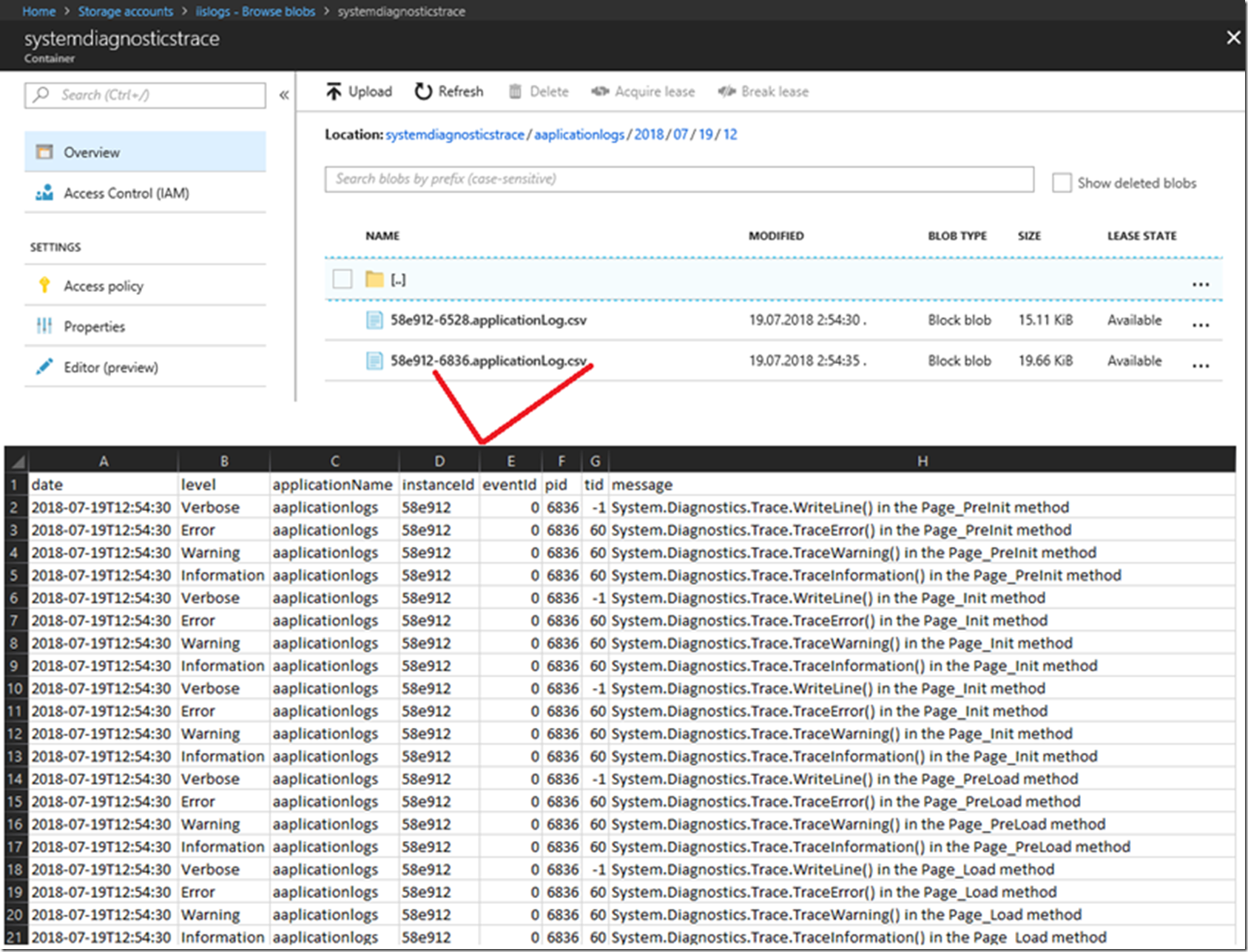Sort by the LEASE STATE column header
1248x952 pixels.
(1141, 235)
